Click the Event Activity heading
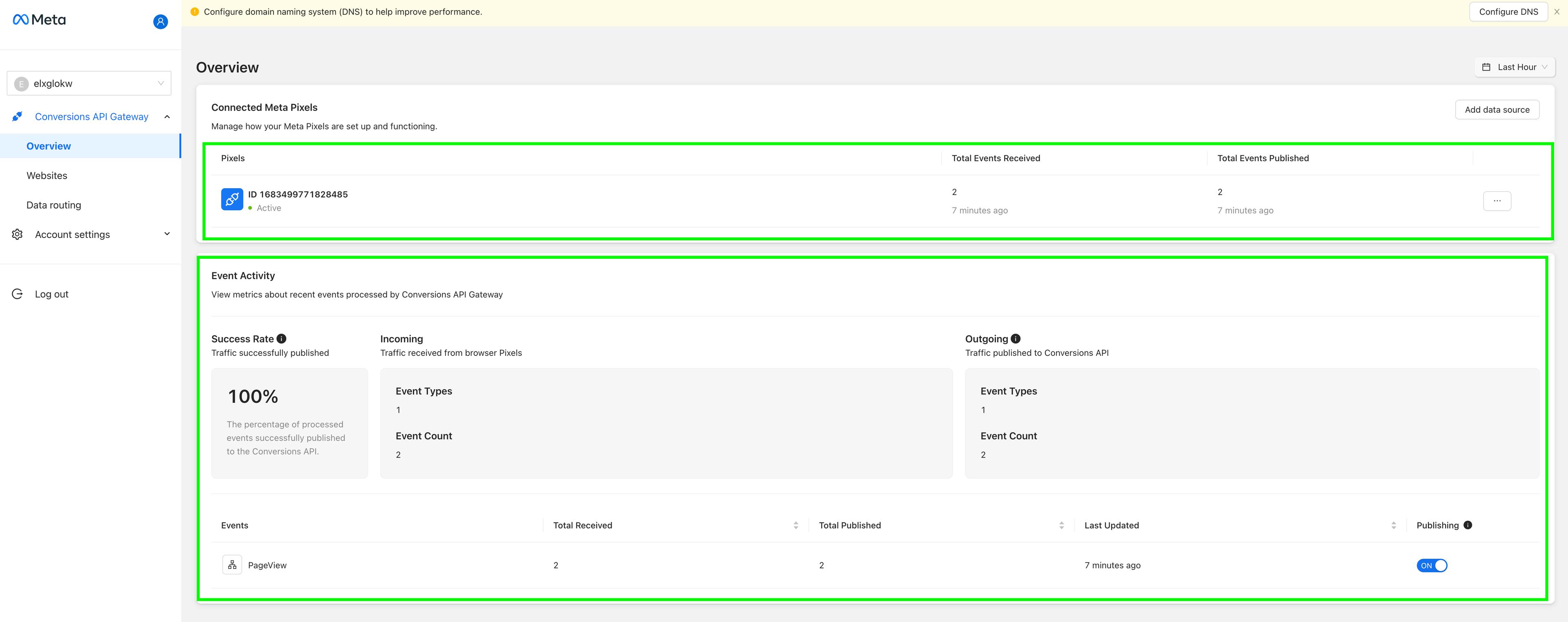 tap(243, 276)
